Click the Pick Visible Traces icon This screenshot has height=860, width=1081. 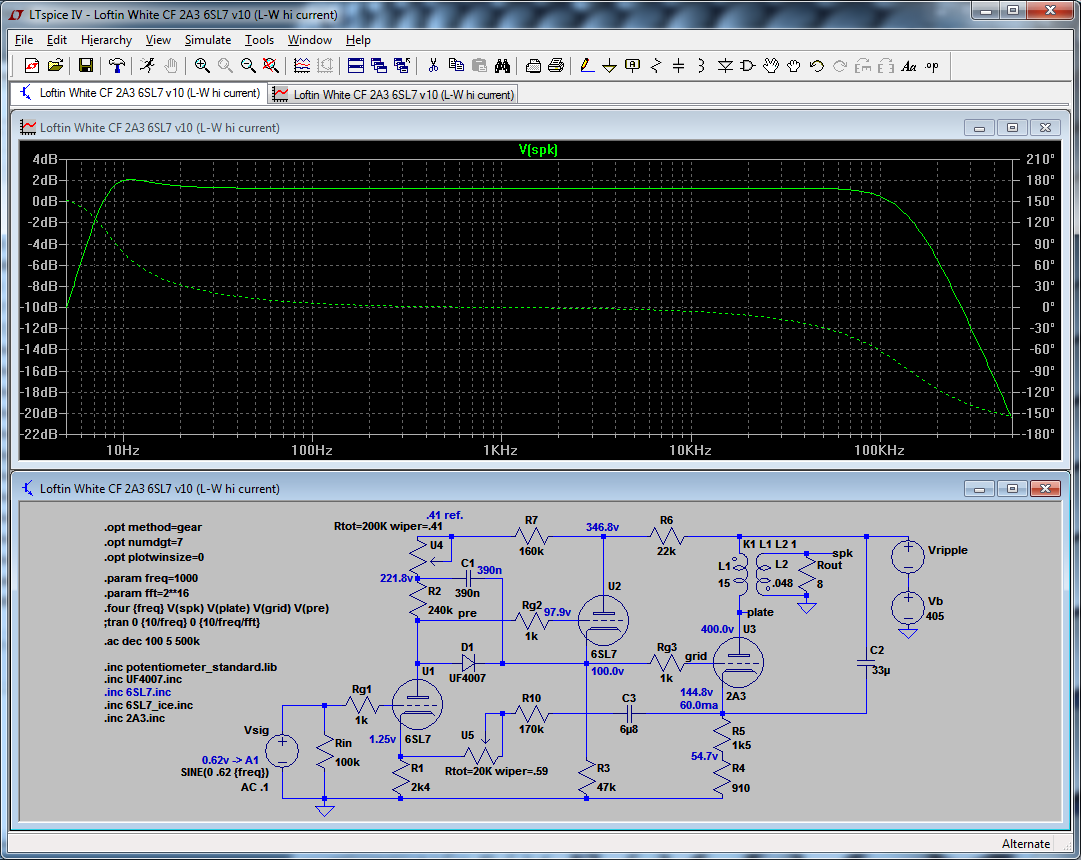[x=302, y=66]
